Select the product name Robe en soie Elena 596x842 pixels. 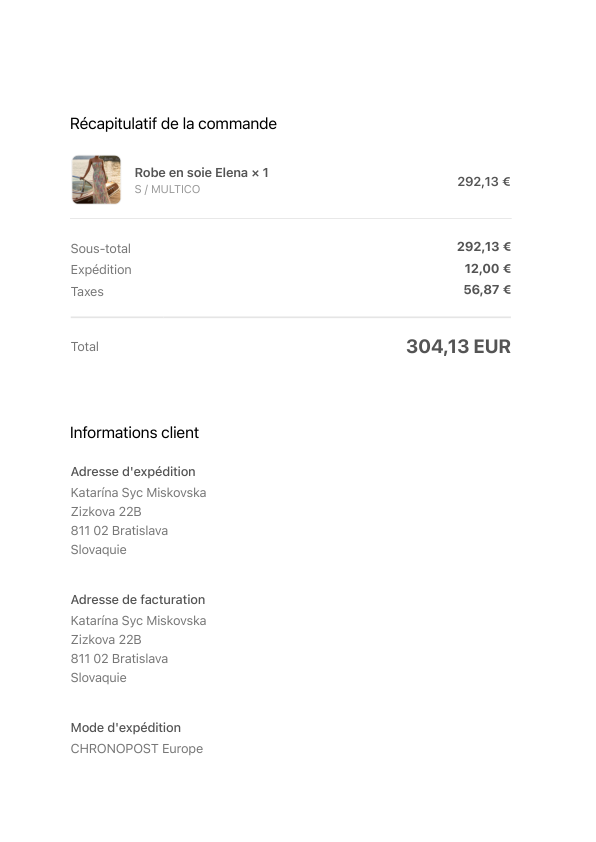pos(191,173)
